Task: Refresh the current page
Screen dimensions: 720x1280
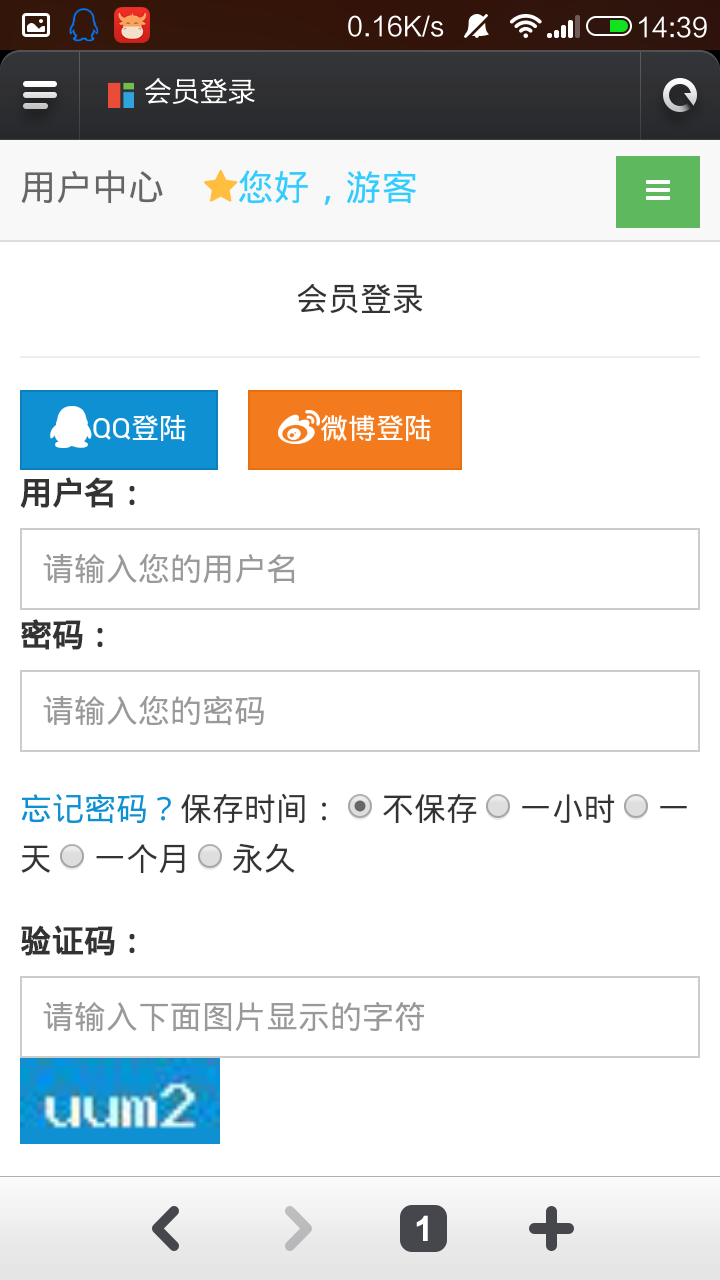Action: pos(681,95)
